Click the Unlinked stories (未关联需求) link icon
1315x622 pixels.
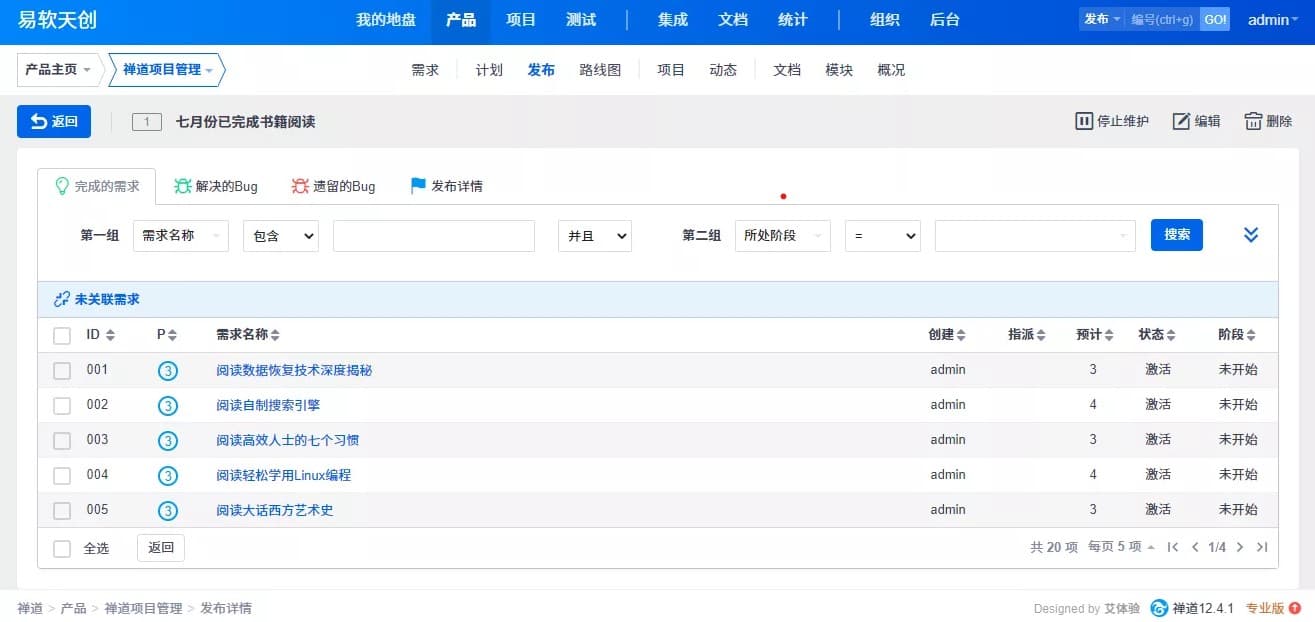[x=62, y=299]
